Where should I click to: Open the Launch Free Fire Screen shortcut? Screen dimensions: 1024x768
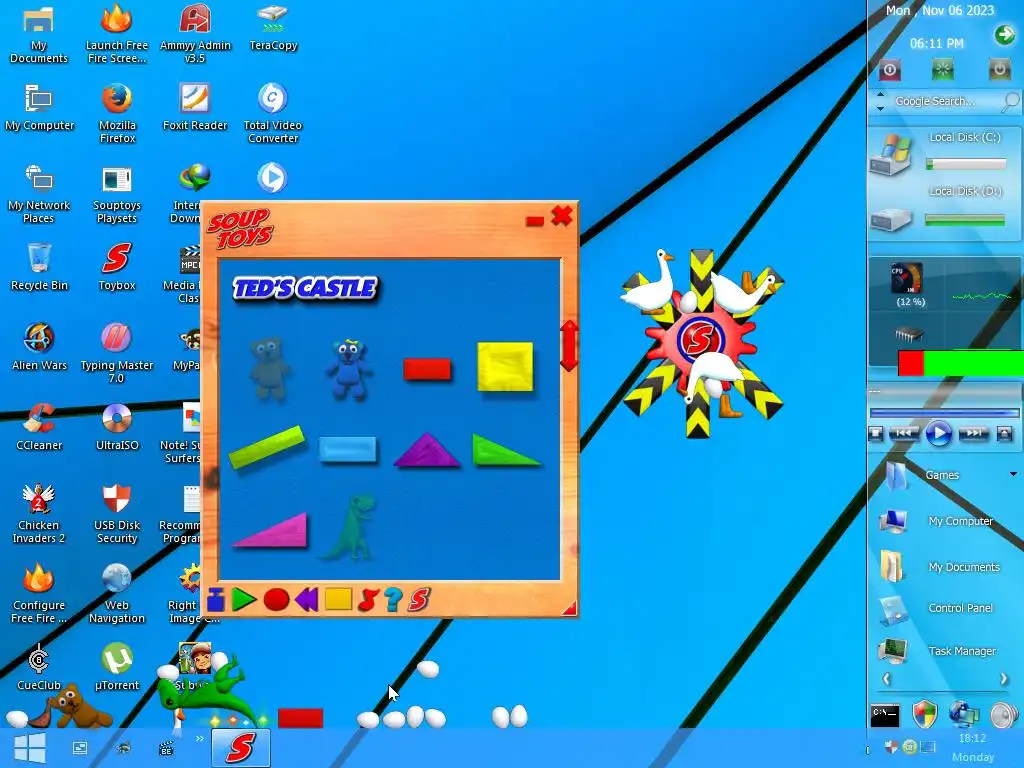[117, 33]
